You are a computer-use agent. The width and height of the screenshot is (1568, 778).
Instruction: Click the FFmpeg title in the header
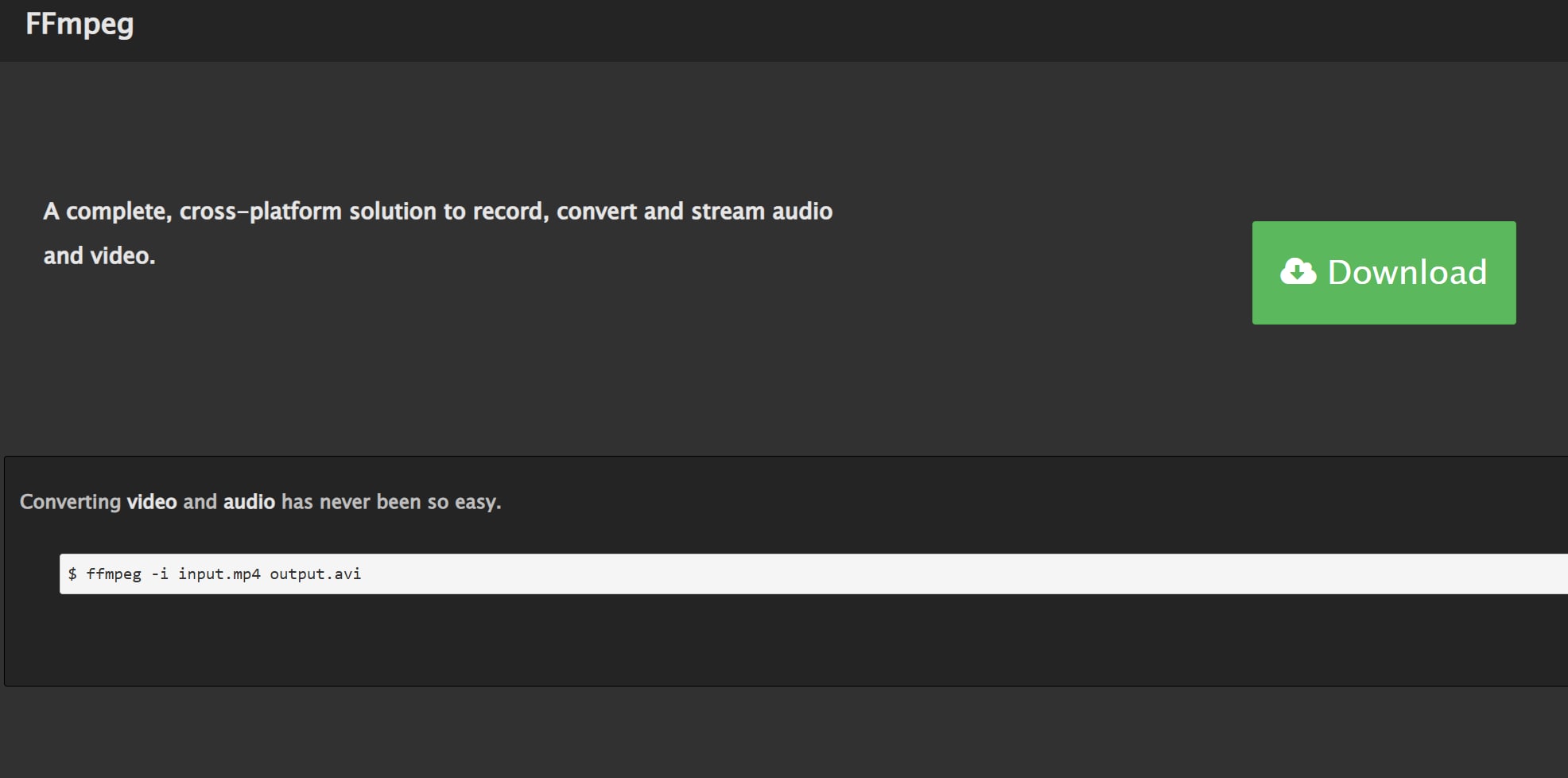coord(80,24)
